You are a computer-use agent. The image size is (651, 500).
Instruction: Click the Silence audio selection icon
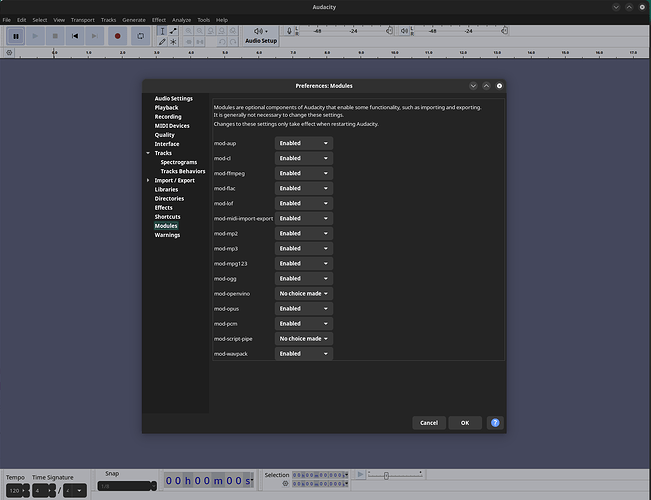coord(200,42)
